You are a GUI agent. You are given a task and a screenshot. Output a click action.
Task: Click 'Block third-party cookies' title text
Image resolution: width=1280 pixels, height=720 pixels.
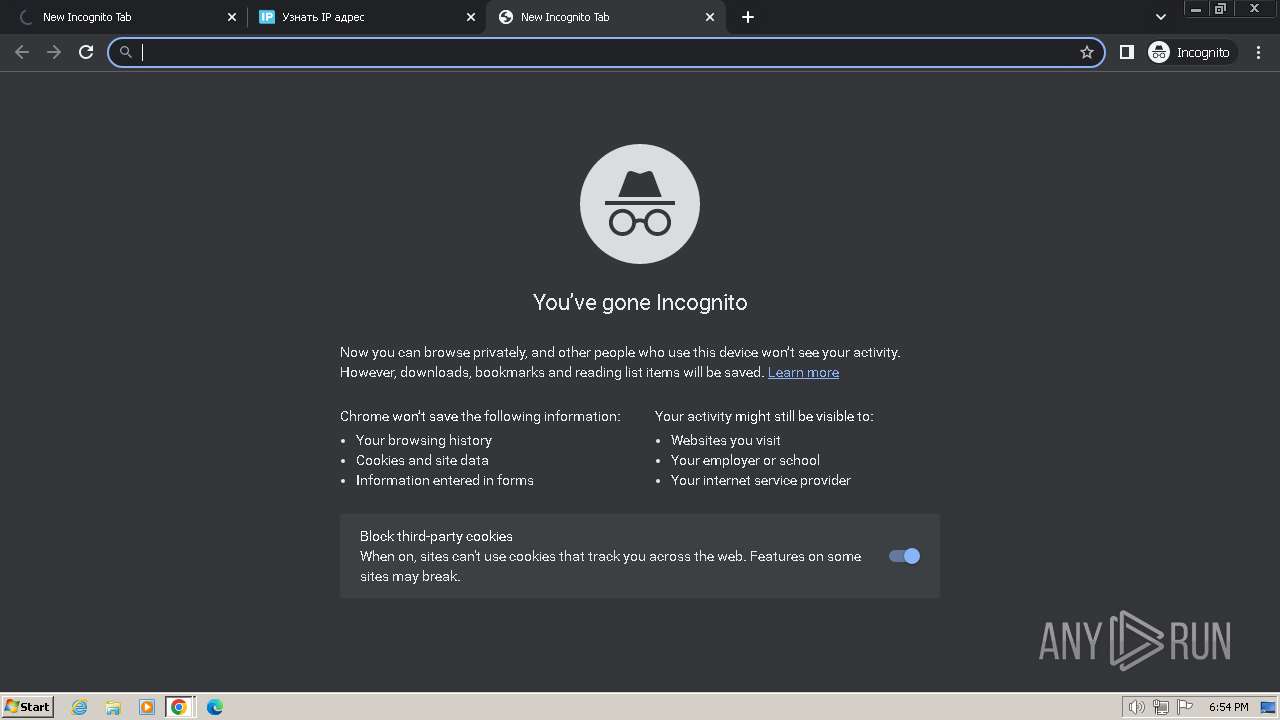pos(436,536)
